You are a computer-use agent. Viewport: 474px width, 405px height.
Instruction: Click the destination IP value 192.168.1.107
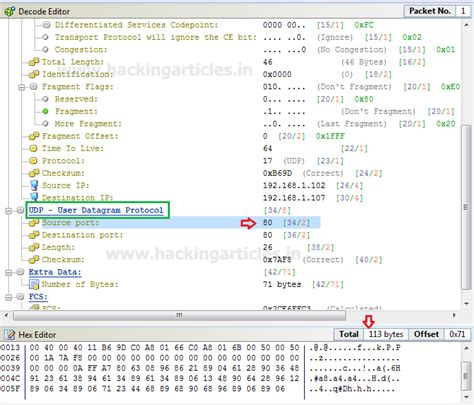tap(294, 198)
